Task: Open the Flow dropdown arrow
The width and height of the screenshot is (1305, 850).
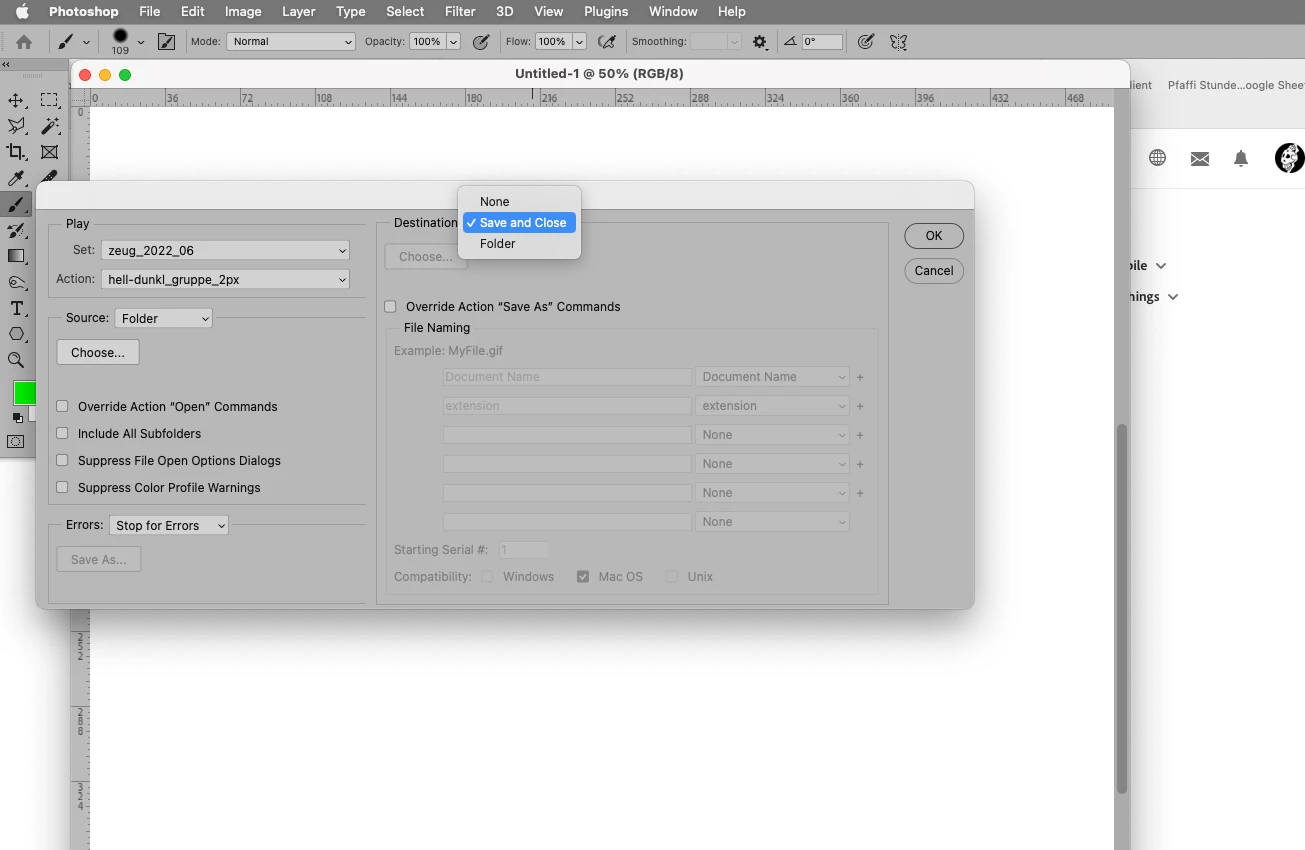Action: (579, 42)
